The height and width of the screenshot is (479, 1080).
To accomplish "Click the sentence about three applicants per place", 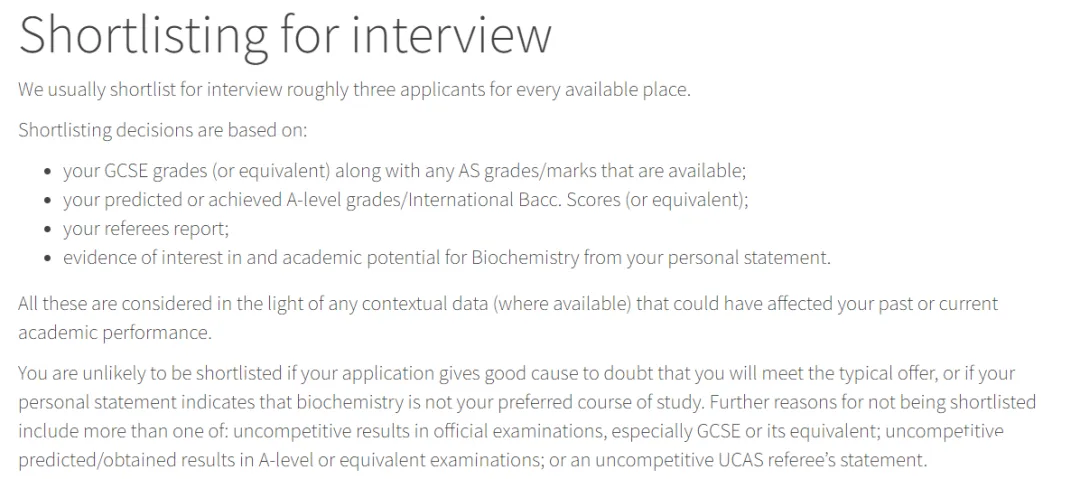I will tap(354, 90).
